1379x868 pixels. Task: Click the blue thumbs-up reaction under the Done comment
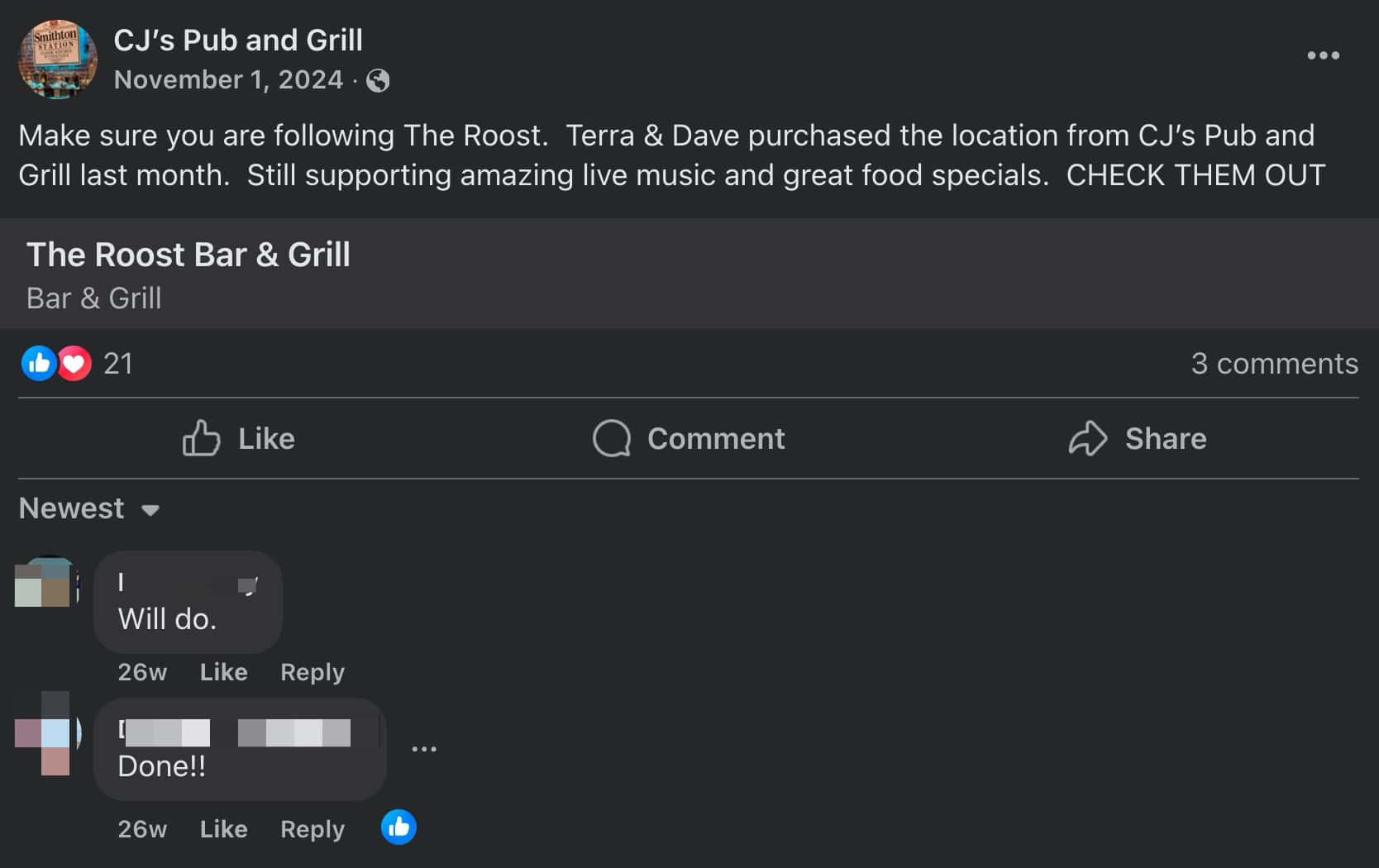(398, 827)
